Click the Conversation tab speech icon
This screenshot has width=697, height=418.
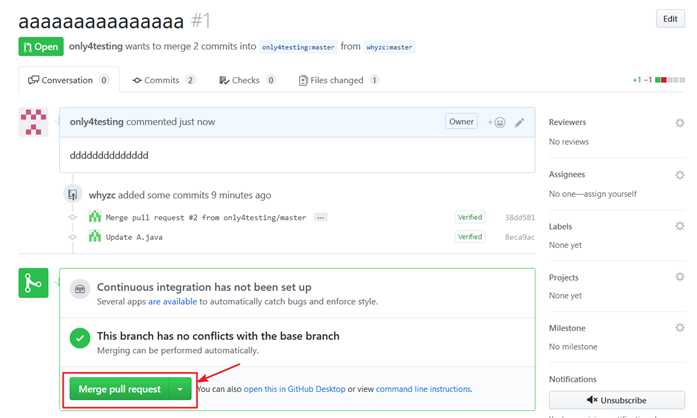point(33,80)
